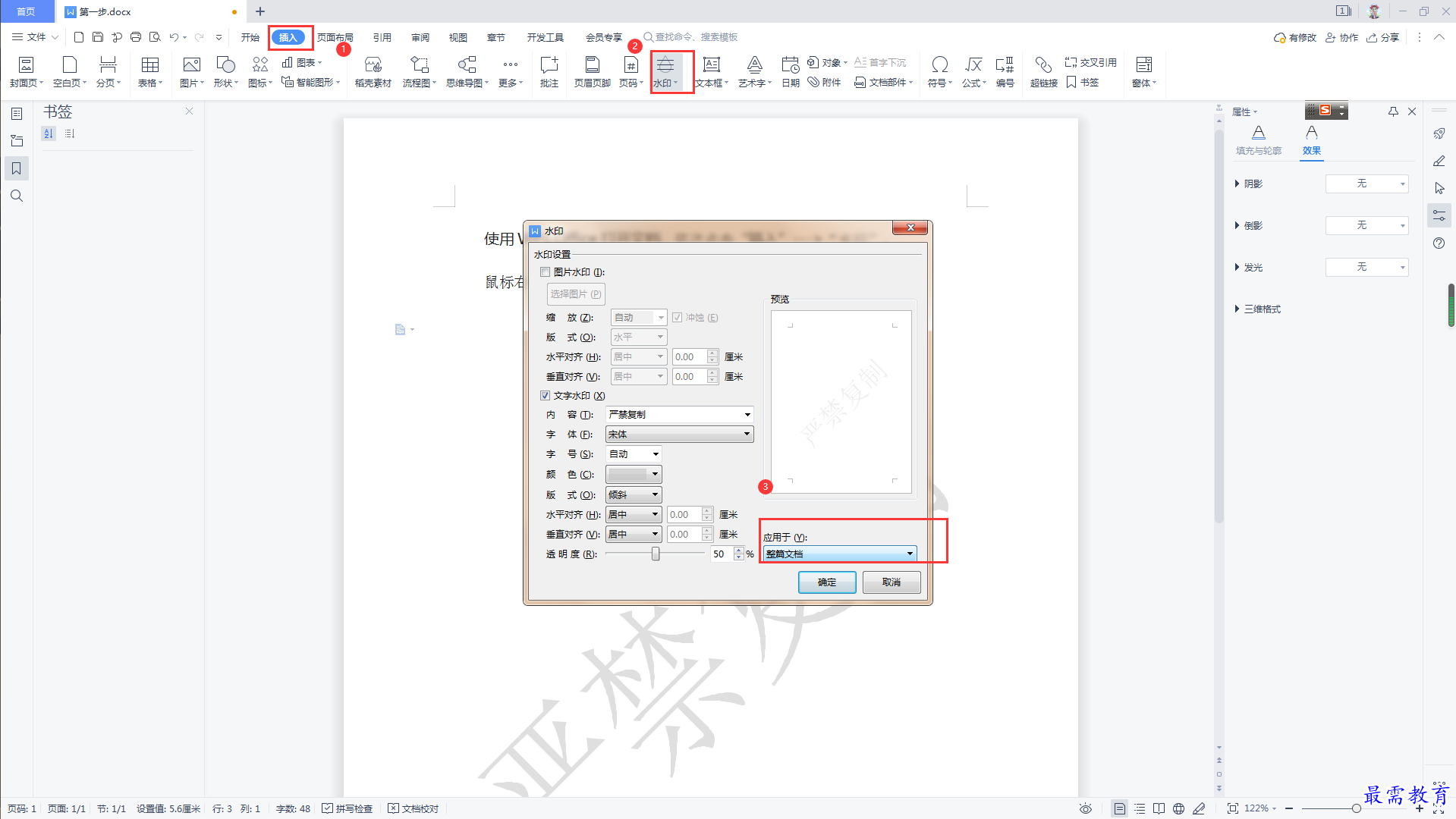Click the spell check (拼写检查) status item
Screen dimensions: 1456x819
(347, 808)
